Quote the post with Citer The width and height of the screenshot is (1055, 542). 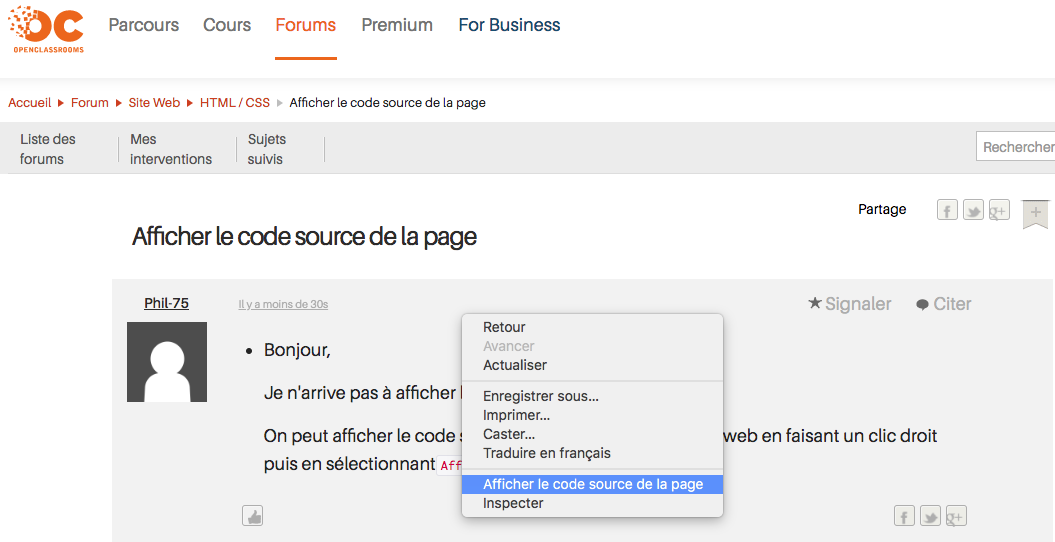tap(943, 304)
